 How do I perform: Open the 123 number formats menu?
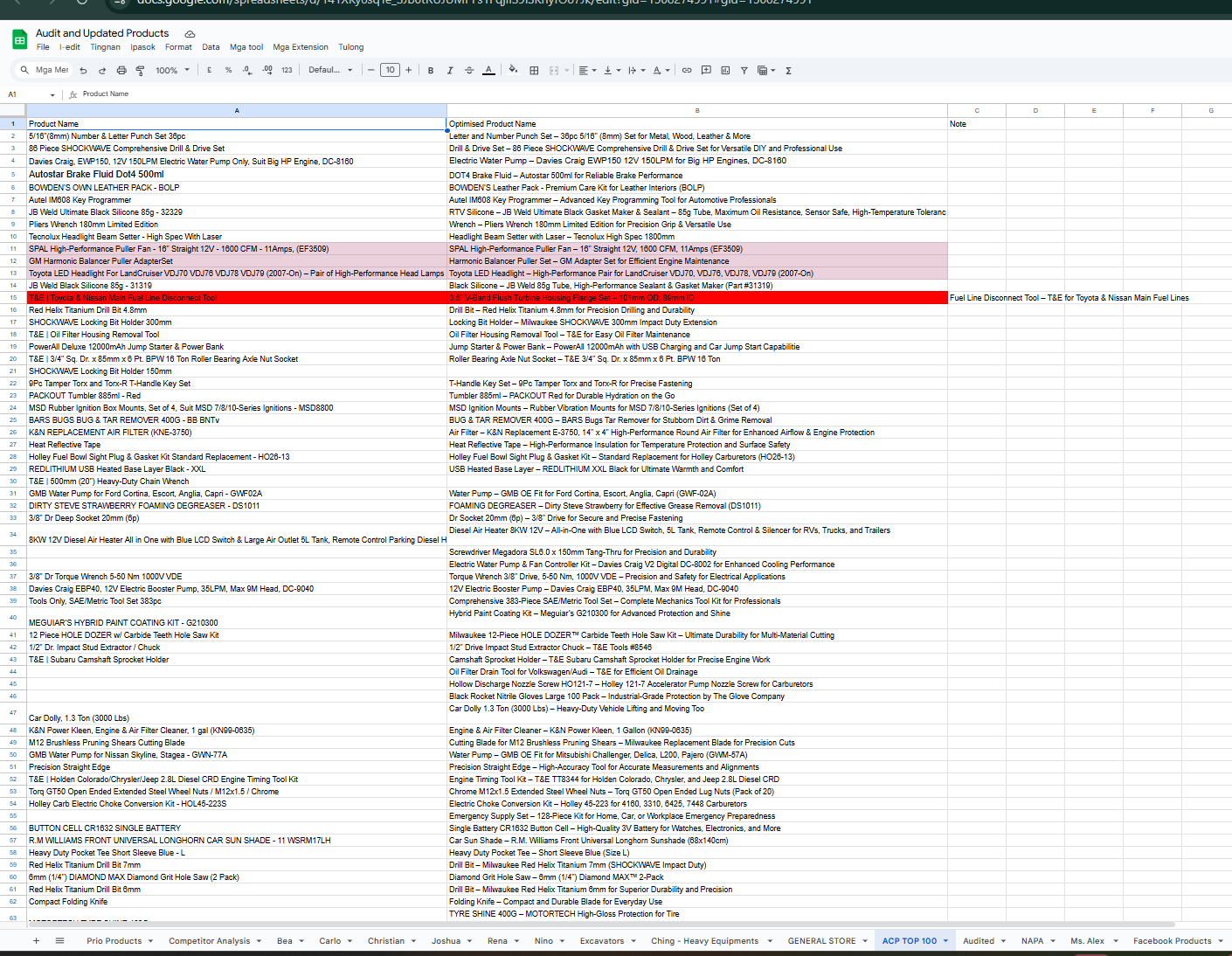coord(287,70)
